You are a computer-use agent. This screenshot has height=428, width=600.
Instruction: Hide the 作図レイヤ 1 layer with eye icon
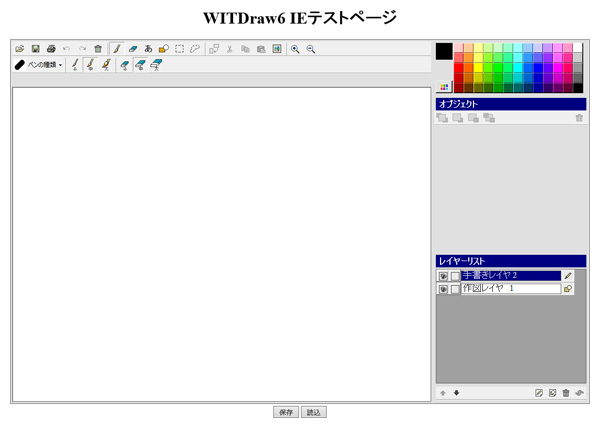443,289
